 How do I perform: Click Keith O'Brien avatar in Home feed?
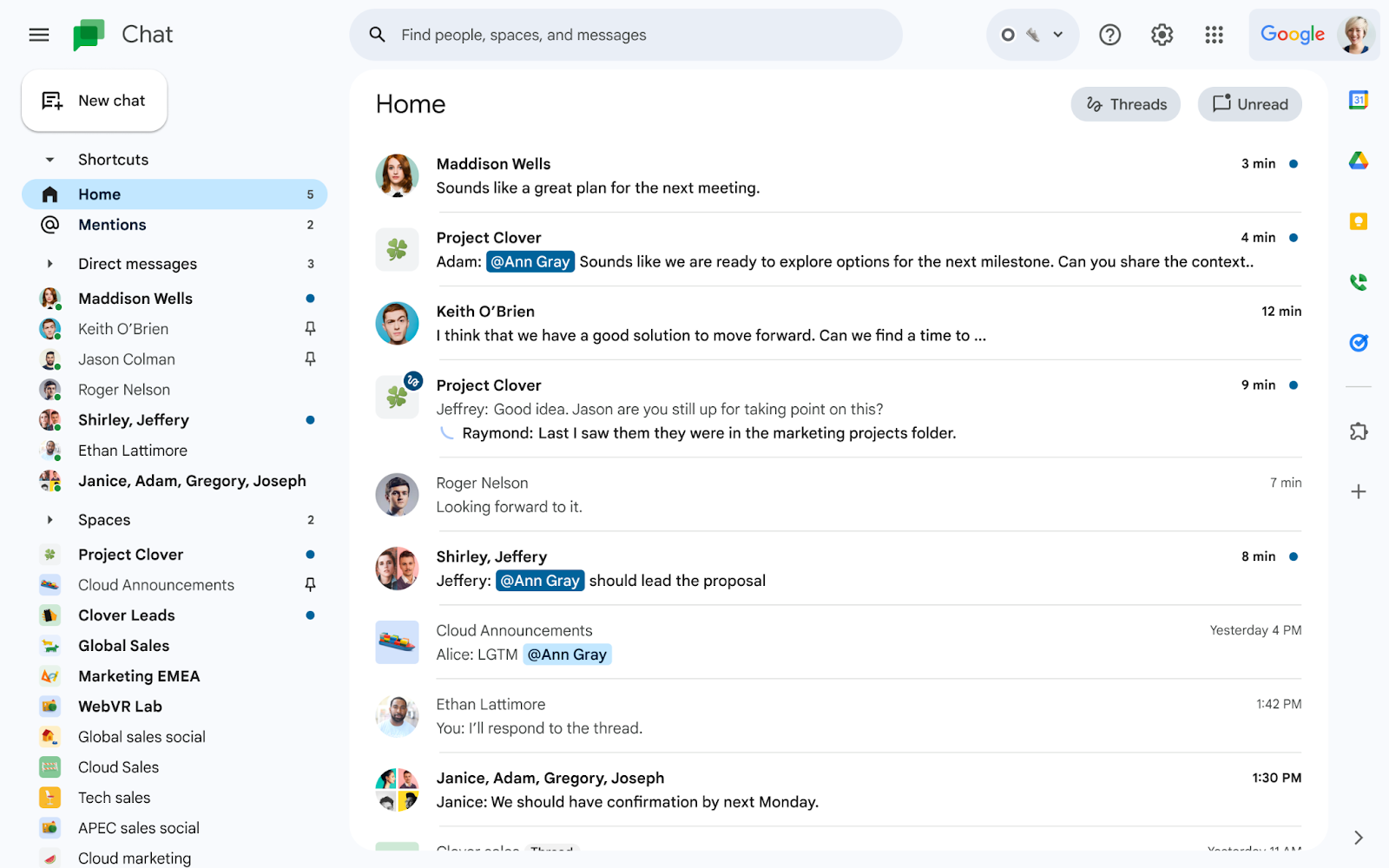tap(397, 324)
